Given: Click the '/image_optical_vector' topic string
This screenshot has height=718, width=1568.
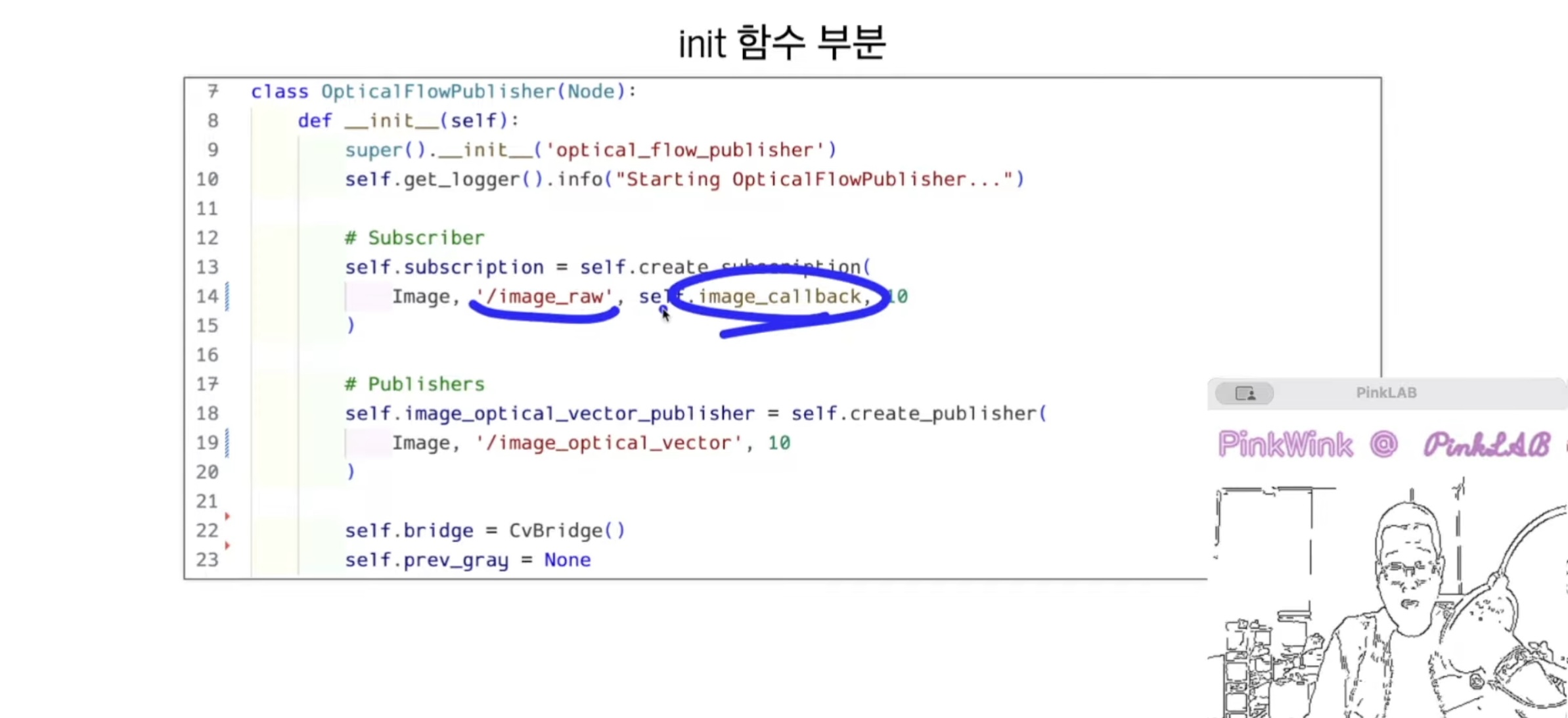Looking at the screenshot, I should pyautogui.click(x=608, y=443).
